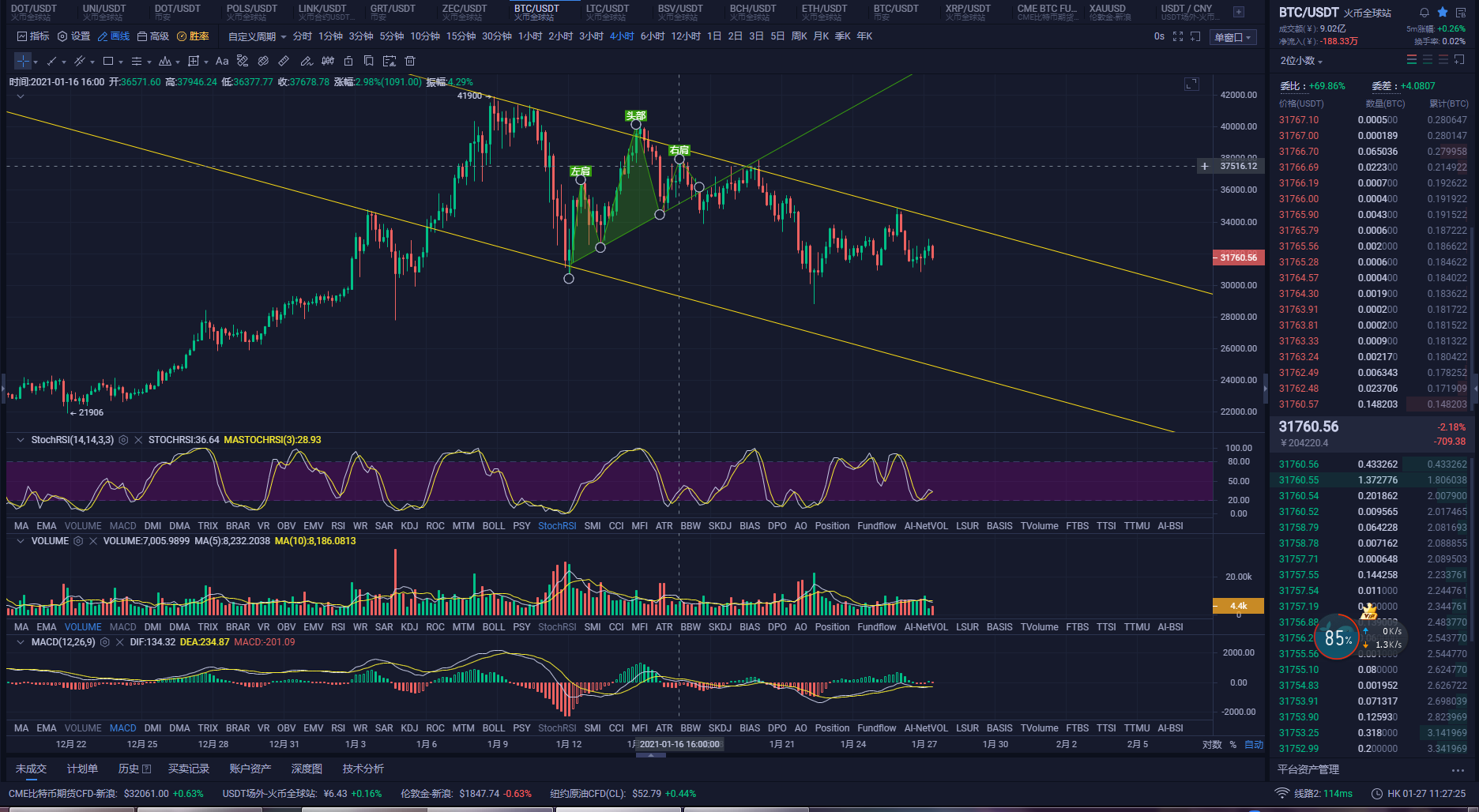Click the fullscreen chart icon
Viewport: 1479px width, 812px height.
point(1178,36)
